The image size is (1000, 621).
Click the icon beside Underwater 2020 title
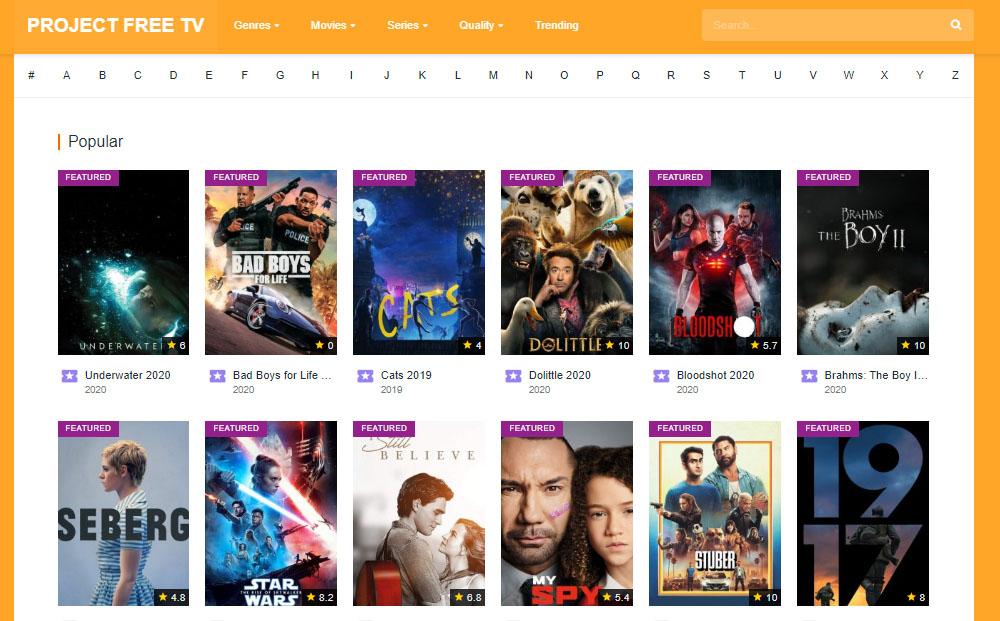pos(69,376)
